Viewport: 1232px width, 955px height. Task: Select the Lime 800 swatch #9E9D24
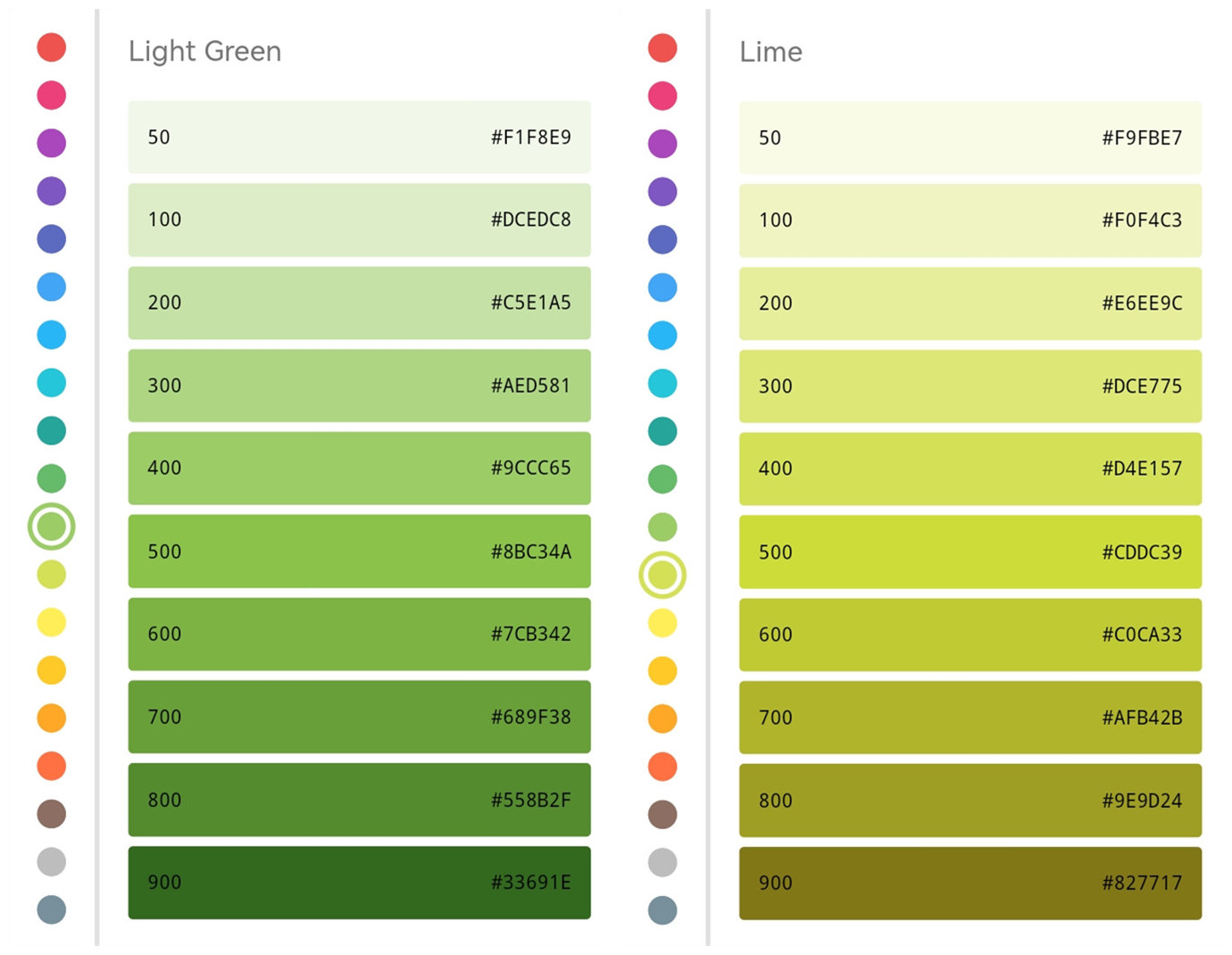click(x=970, y=801)
